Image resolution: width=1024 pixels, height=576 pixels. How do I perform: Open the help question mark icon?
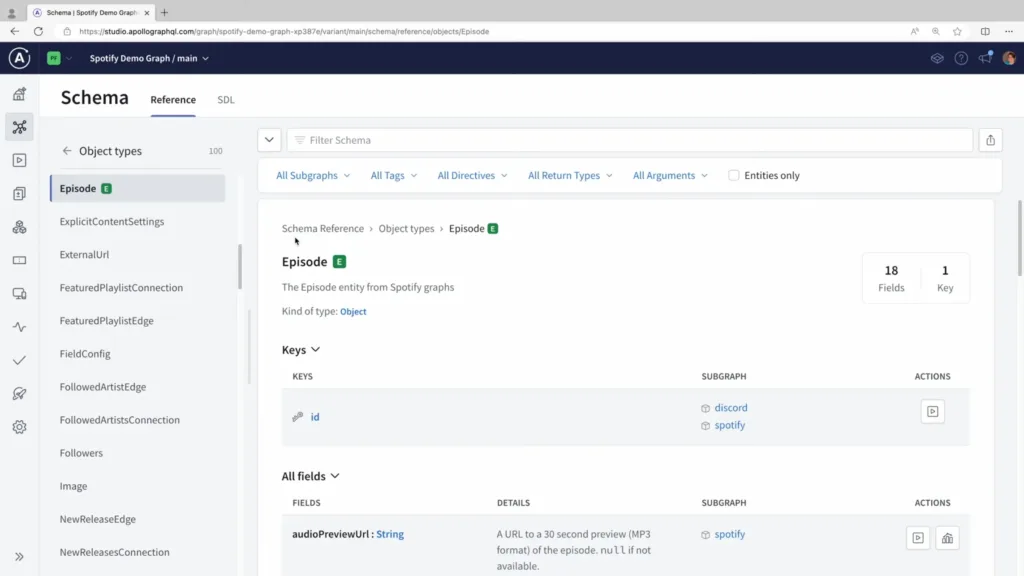(x=961, y=58)
